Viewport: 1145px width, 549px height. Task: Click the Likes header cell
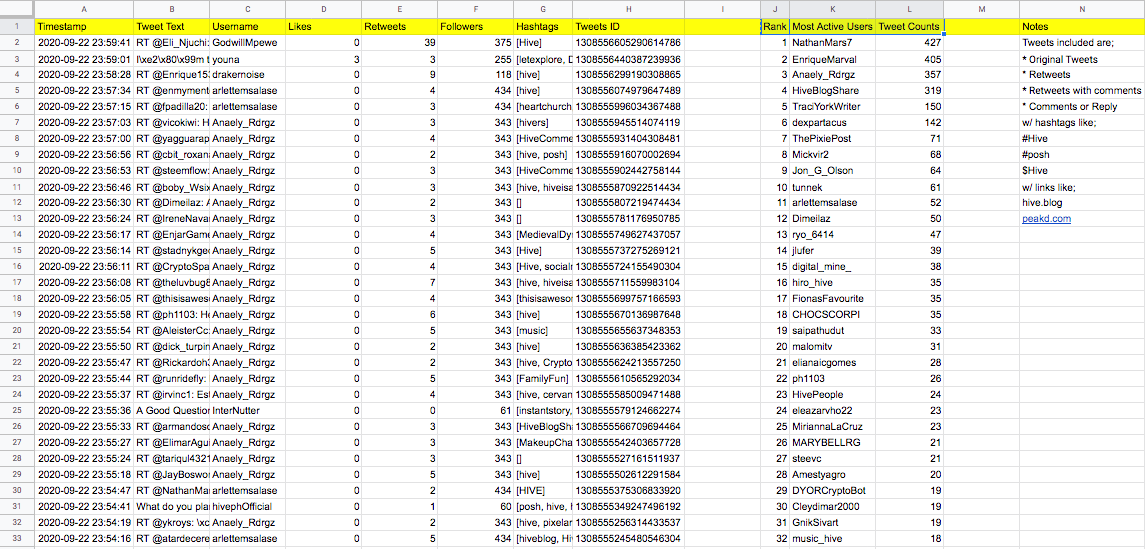pyautogui.click(x=323, y=26)
